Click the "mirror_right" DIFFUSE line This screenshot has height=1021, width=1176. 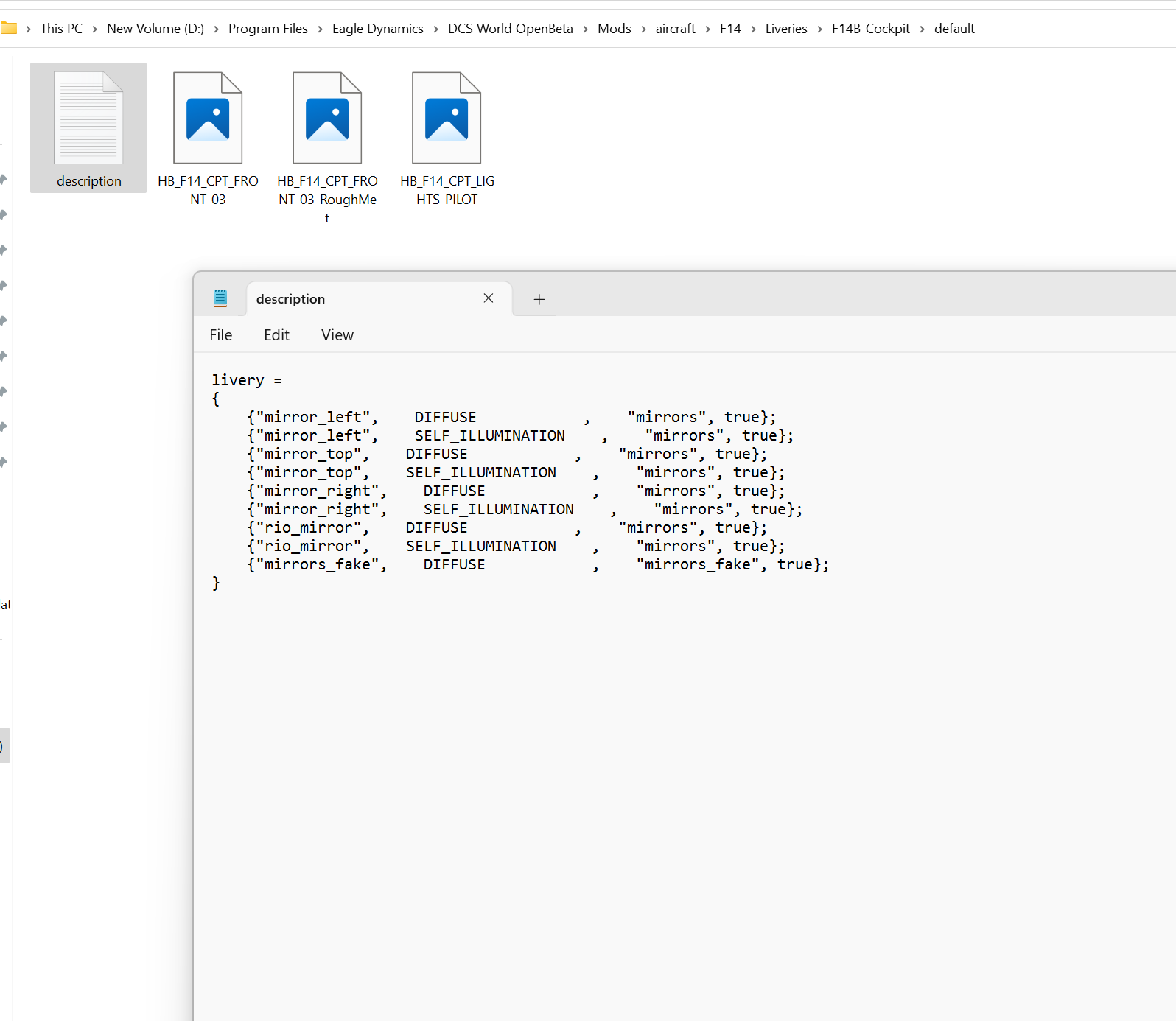(x=516, y=491)
